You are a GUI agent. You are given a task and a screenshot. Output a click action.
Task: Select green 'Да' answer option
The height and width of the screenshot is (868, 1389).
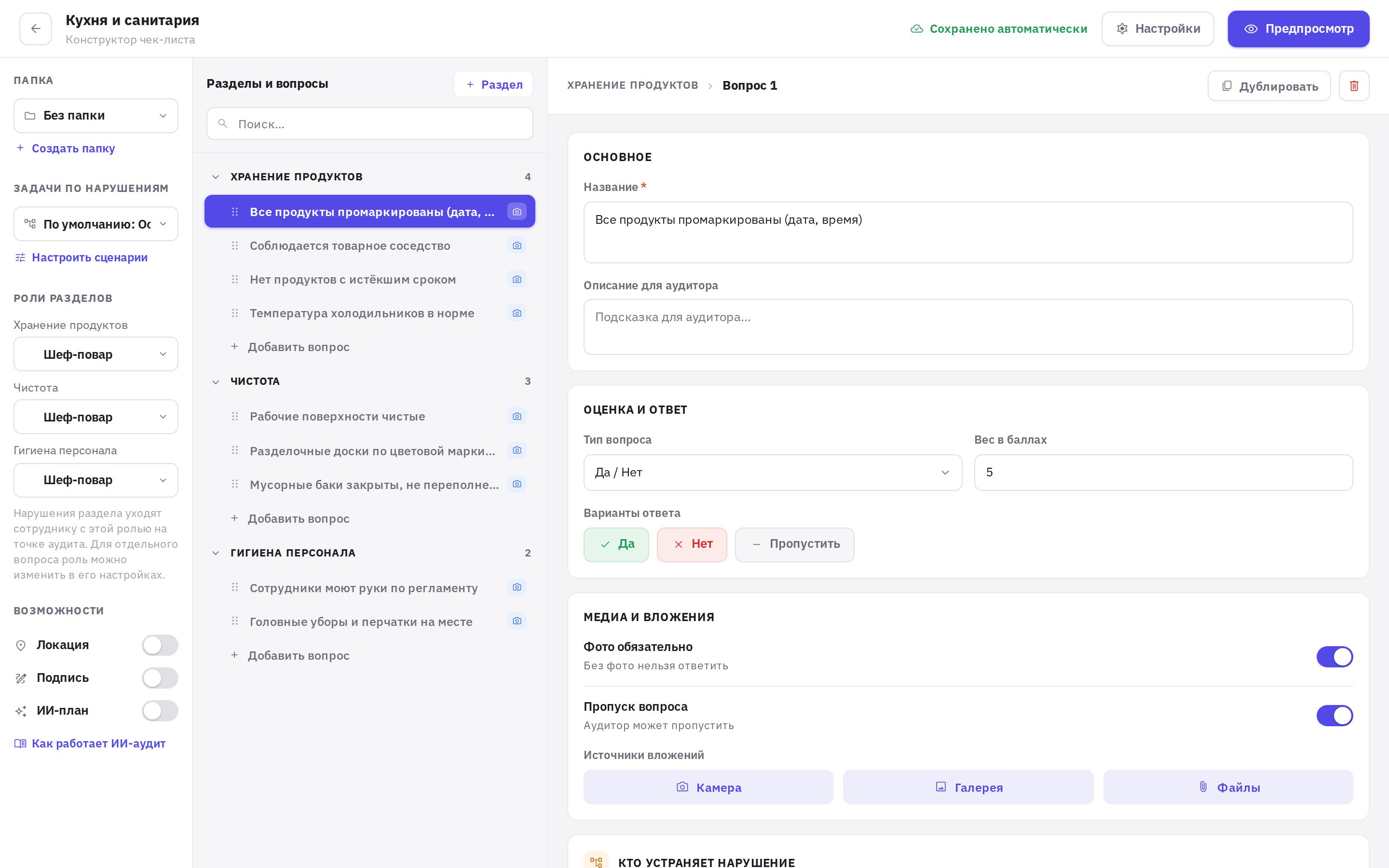coord(616,544)
